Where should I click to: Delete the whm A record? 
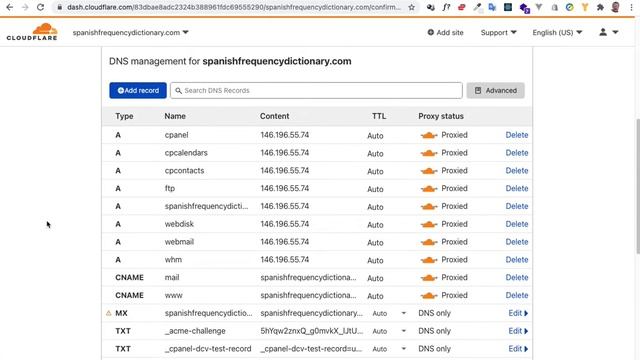(517, 260)
